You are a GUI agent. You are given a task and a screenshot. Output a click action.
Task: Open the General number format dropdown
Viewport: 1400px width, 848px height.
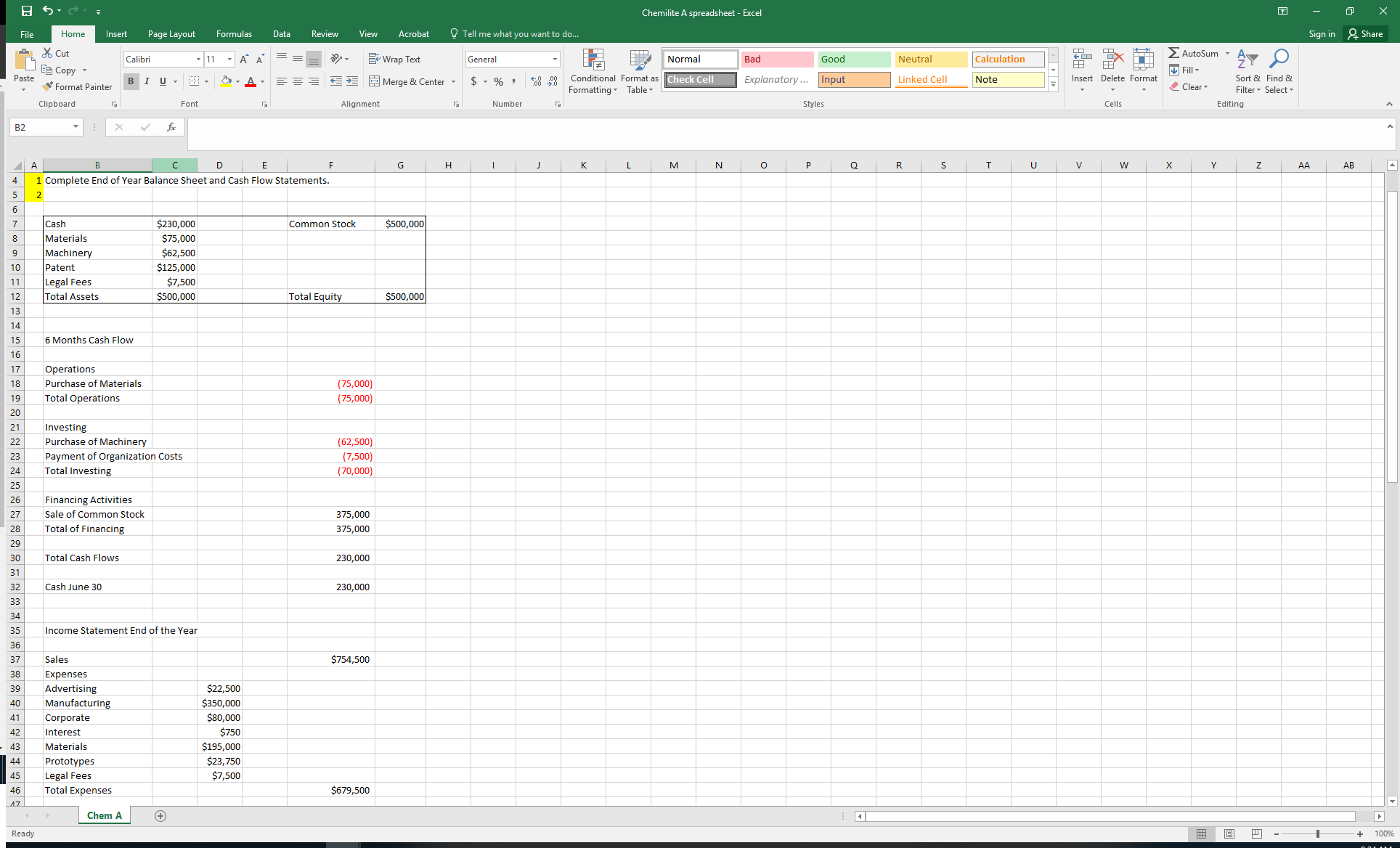coord(555,59)
